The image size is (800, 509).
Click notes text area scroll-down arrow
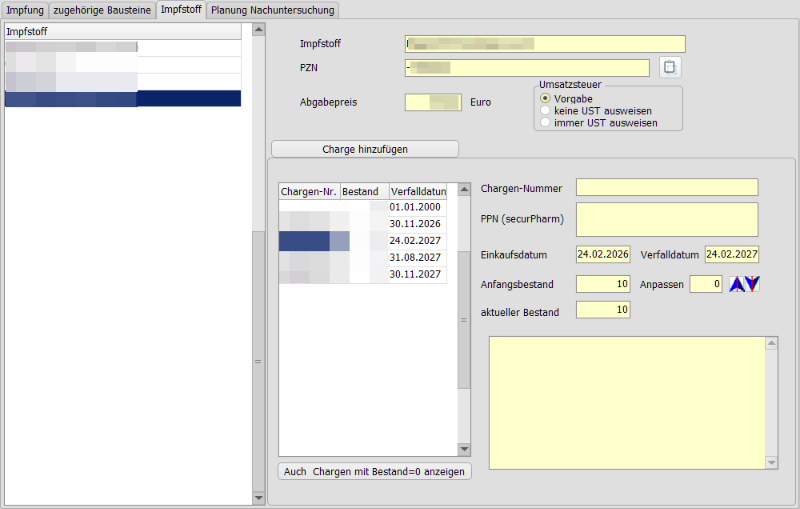click(771, 462)
